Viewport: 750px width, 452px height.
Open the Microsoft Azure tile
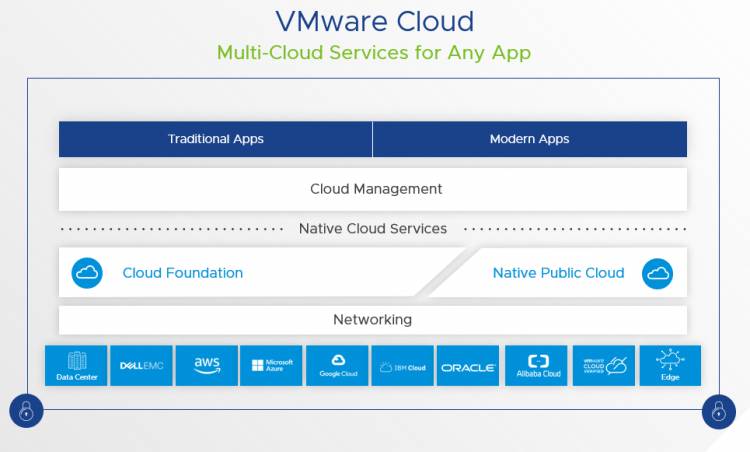pos(272,366)
